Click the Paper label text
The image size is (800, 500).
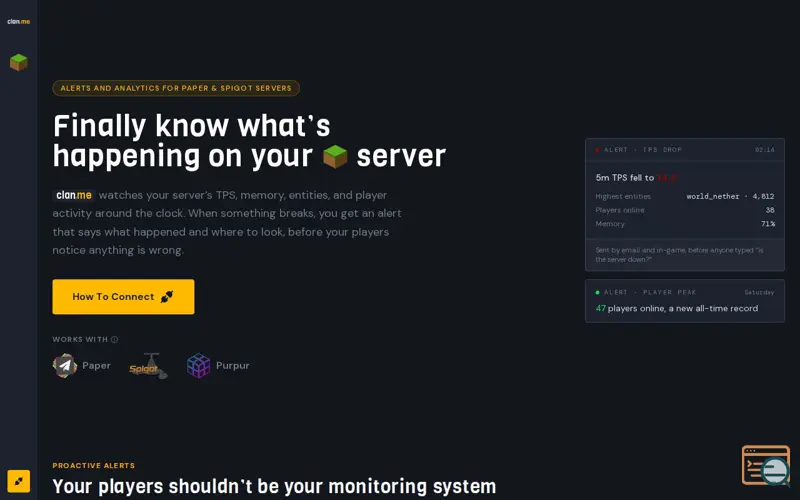96,365
